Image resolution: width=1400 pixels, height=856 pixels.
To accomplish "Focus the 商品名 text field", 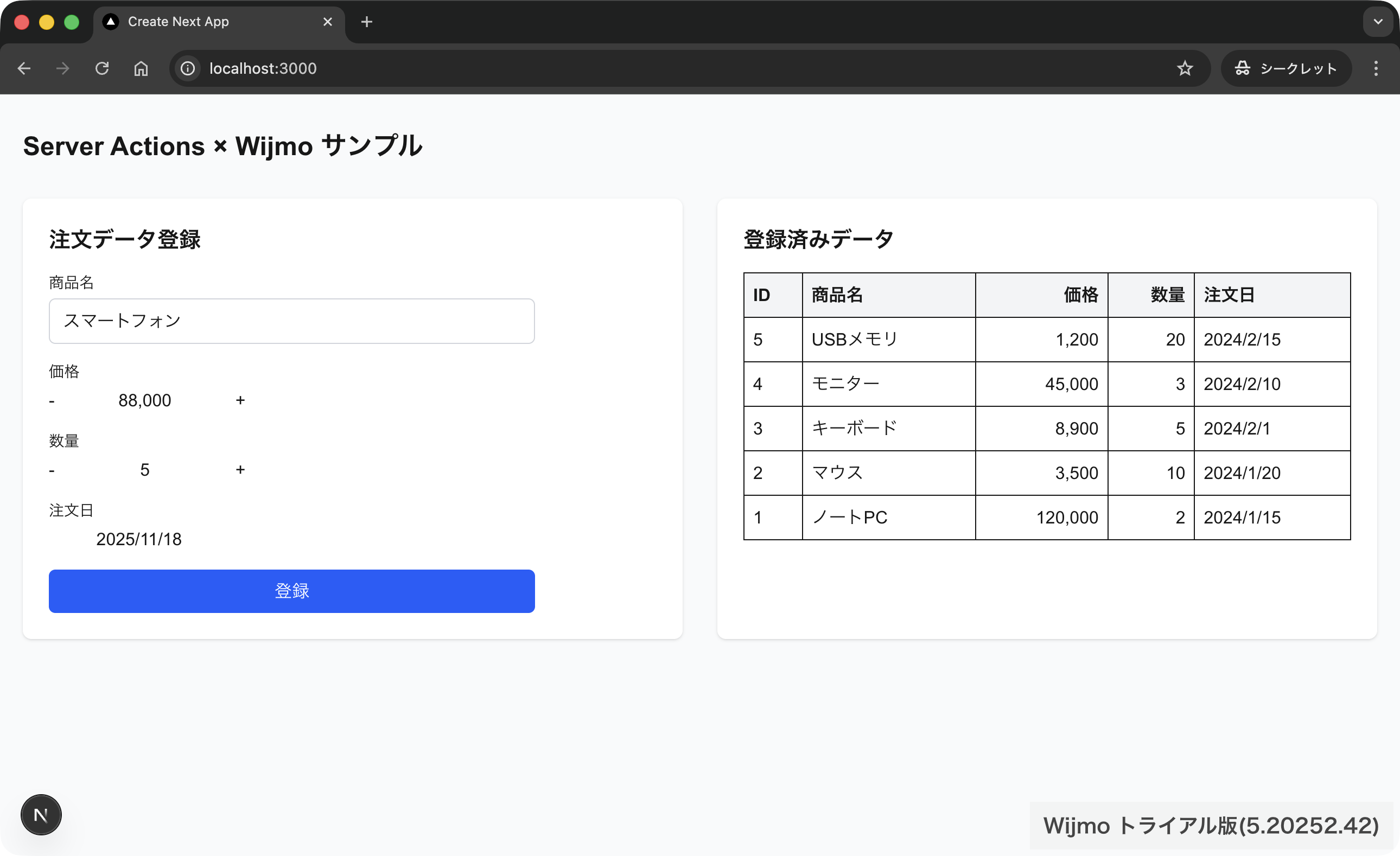I will coord(291,321).
